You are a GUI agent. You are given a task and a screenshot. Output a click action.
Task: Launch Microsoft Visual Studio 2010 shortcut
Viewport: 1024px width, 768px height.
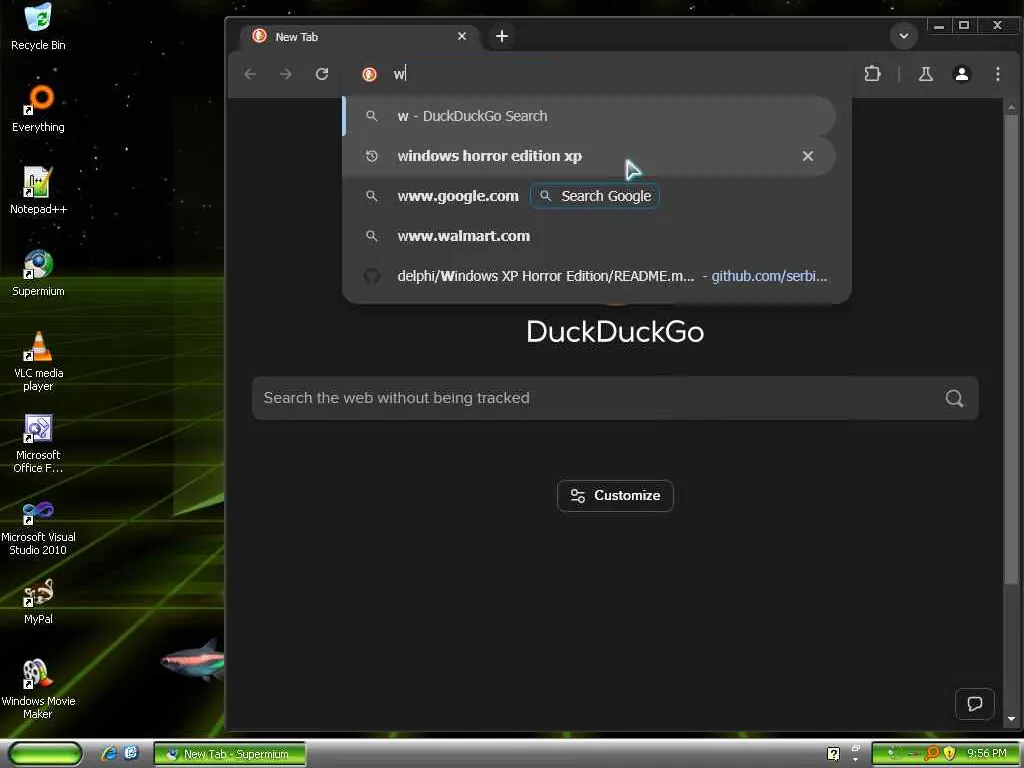coord(38,526)
